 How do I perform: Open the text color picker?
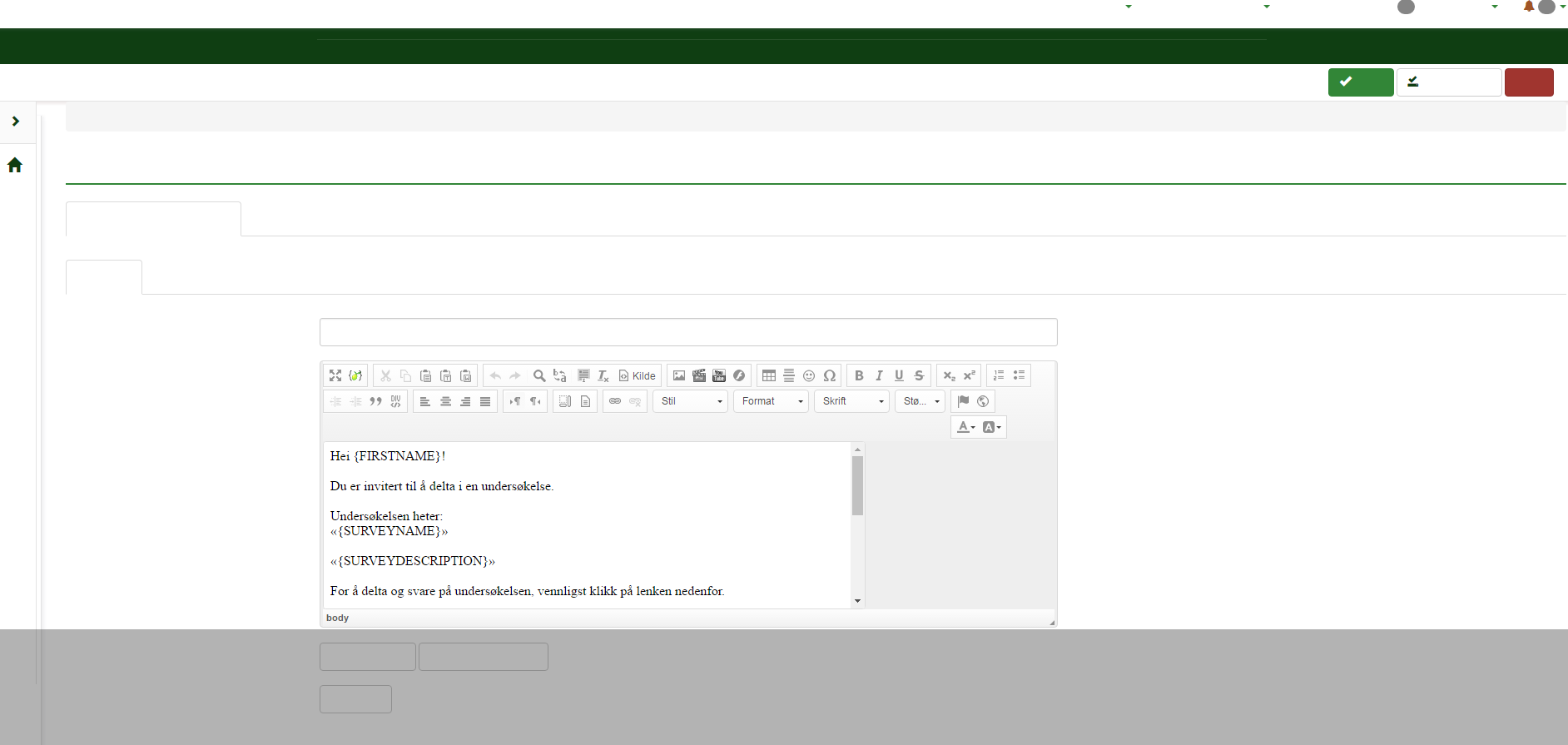(965, 427)
